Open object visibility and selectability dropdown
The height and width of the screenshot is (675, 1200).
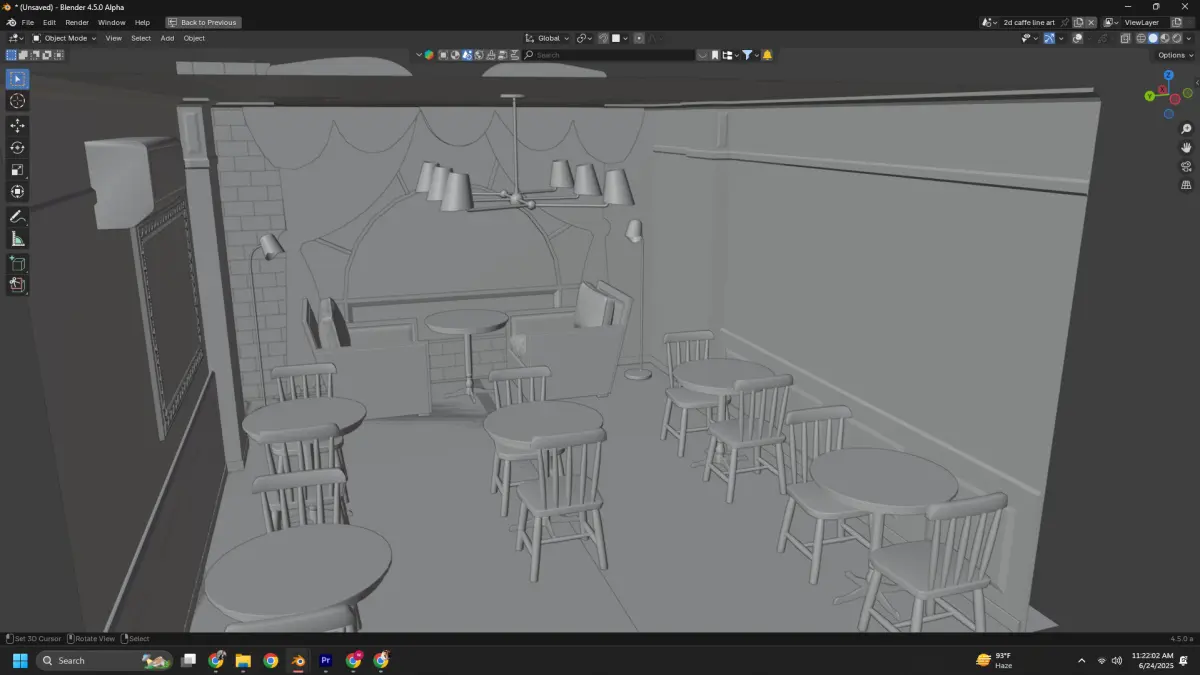1030,38
